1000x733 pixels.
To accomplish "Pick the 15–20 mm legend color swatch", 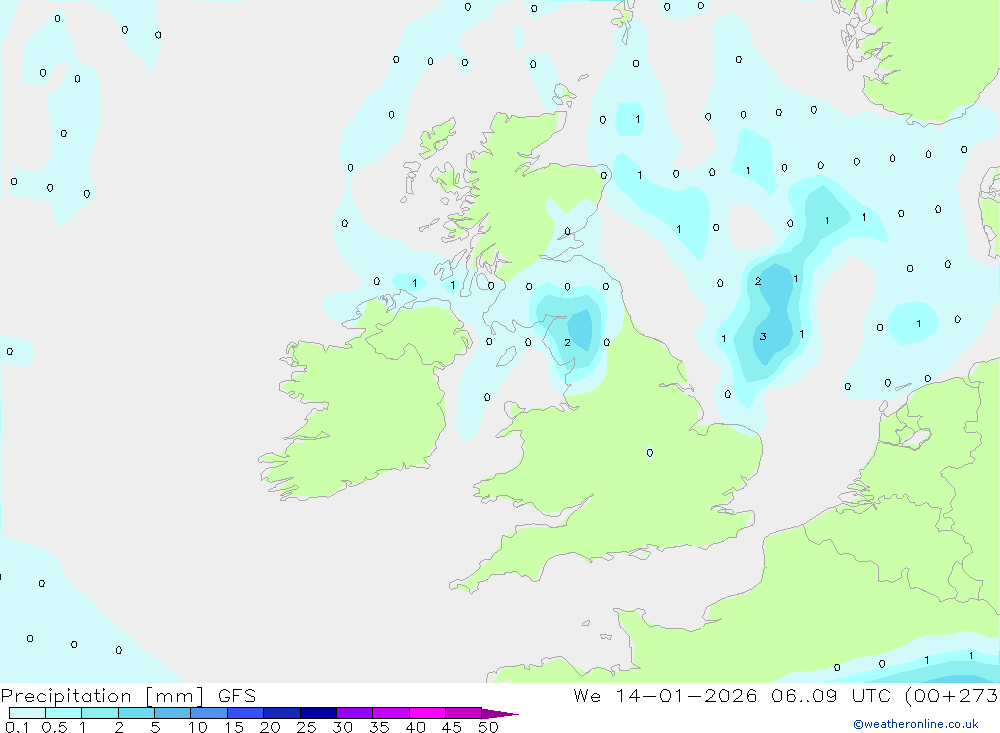I will [245, 713].
